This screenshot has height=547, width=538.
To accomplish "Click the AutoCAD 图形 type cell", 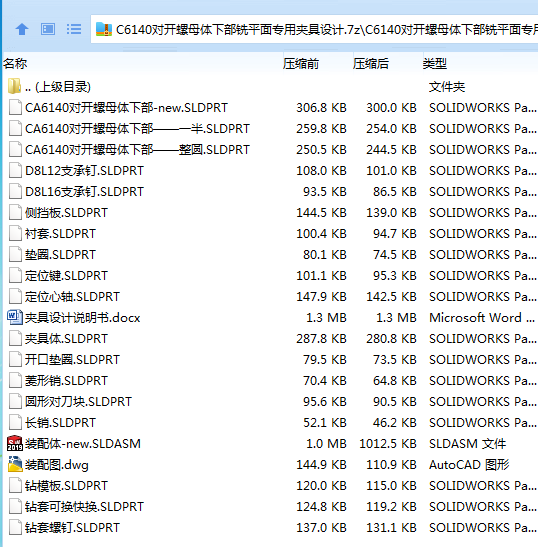I will [469, 465].
